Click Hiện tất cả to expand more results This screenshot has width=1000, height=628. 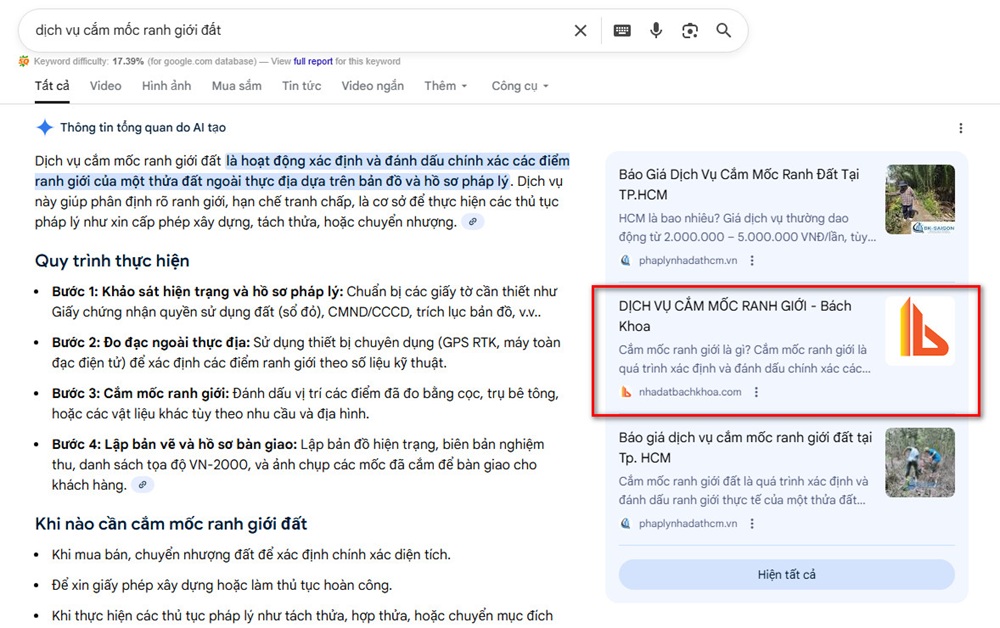coord(786,574)
